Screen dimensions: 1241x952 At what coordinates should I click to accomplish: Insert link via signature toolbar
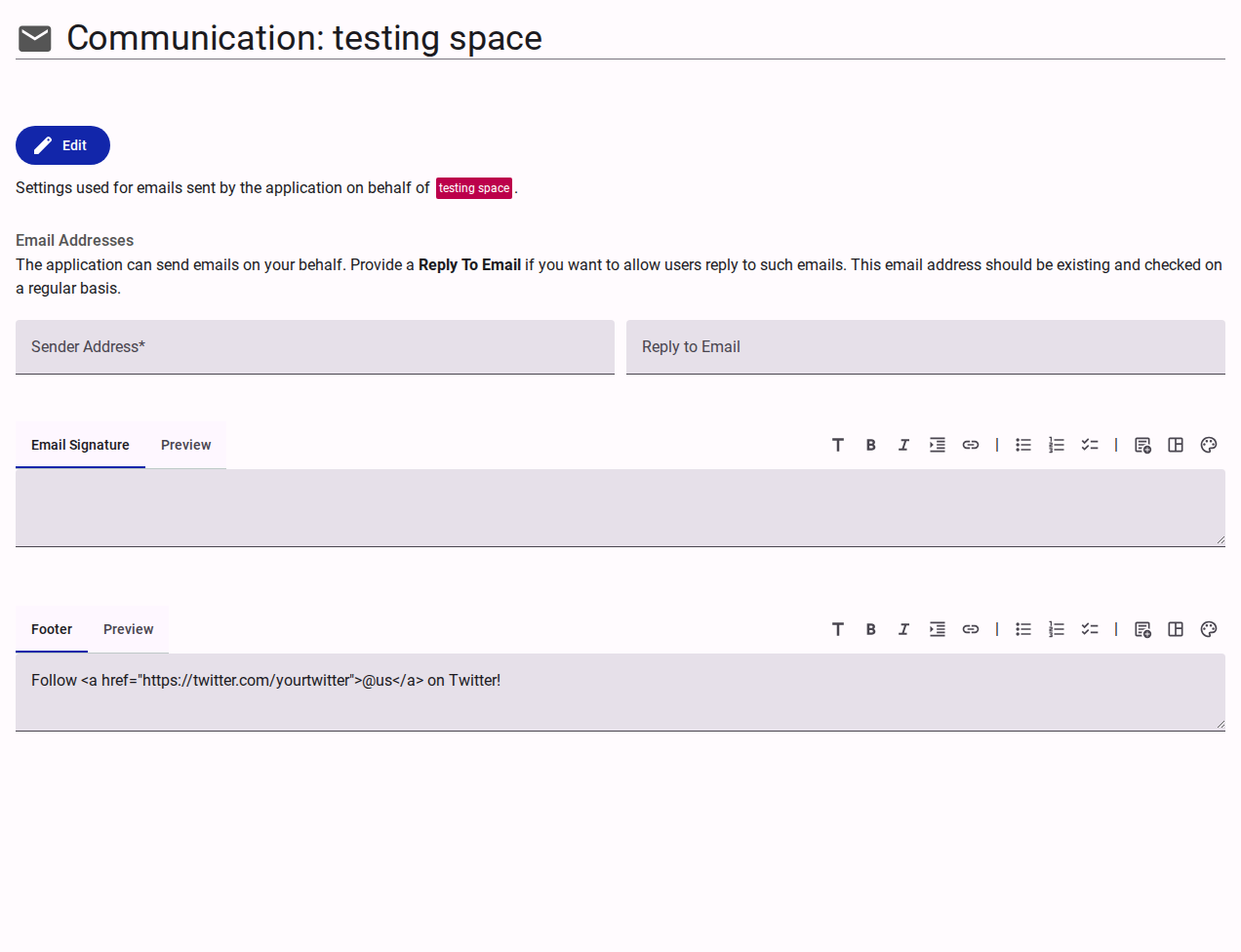coord(971,445)
